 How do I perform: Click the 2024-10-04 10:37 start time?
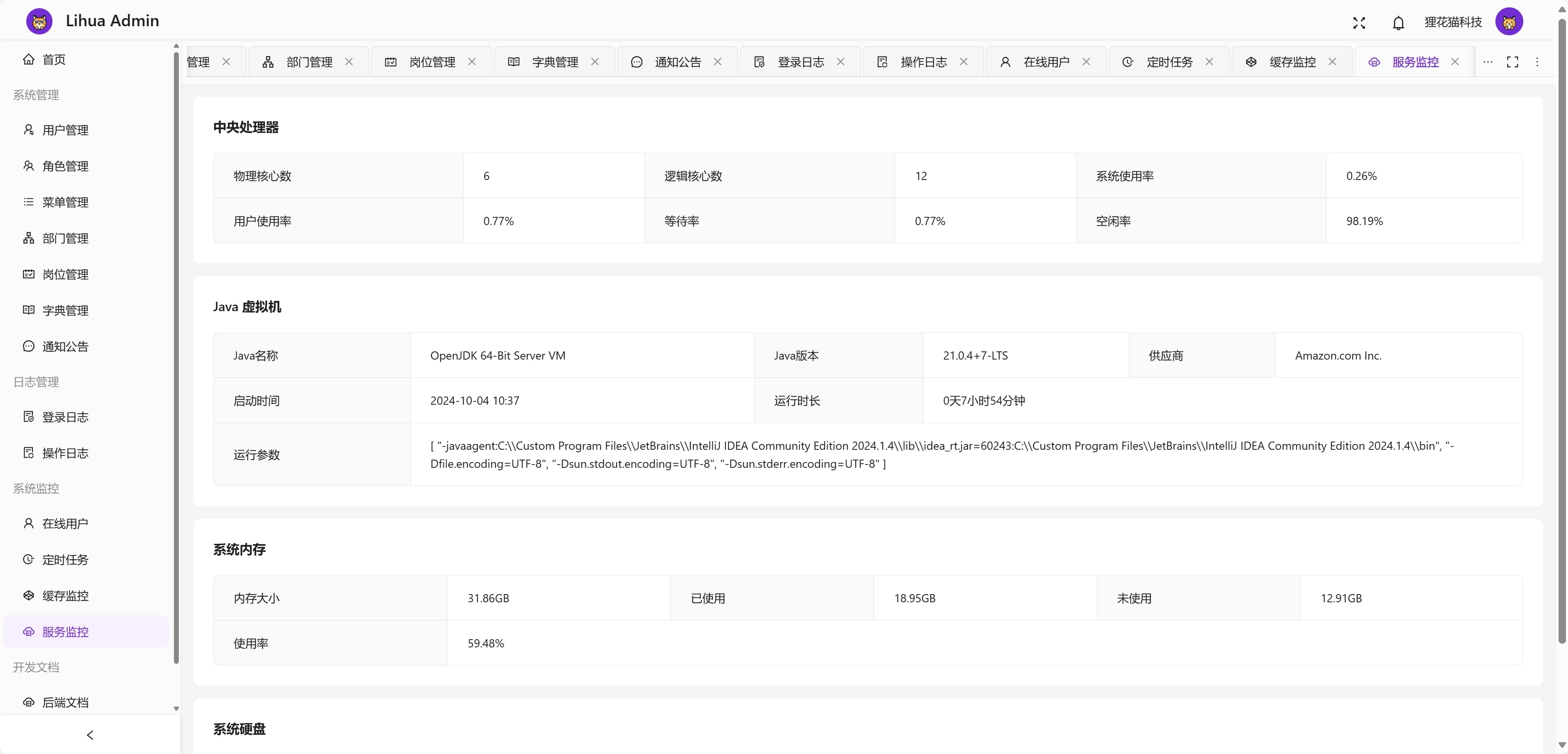pos(475,401)
